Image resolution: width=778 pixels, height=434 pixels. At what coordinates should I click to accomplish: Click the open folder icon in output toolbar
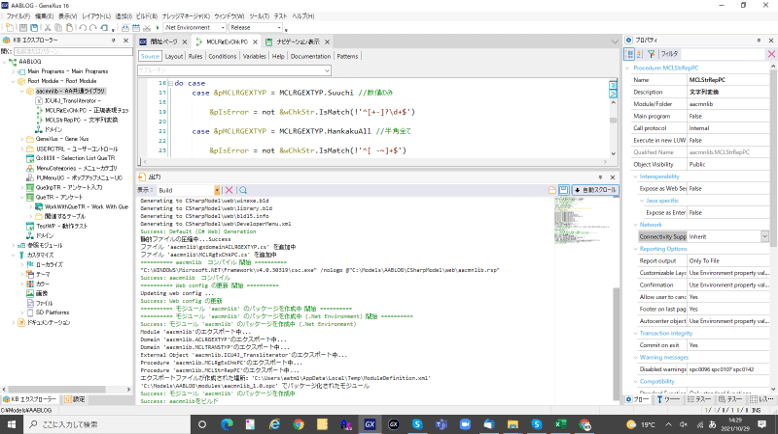[552, 190]
